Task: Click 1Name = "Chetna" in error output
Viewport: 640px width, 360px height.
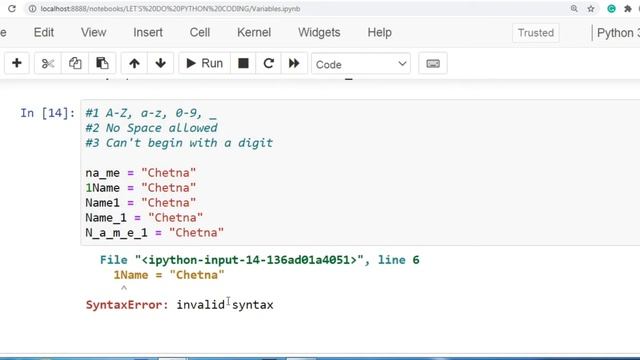Action: click(169, 275)
